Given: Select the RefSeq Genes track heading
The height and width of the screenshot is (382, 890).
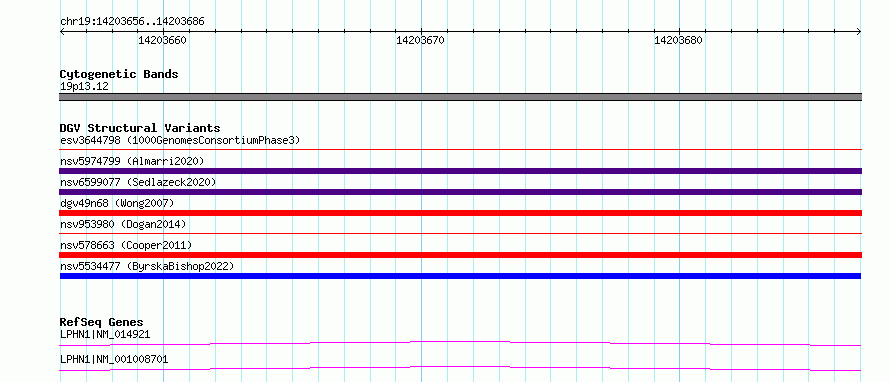Looking at the screenshot, I should [x=101, y=322].
